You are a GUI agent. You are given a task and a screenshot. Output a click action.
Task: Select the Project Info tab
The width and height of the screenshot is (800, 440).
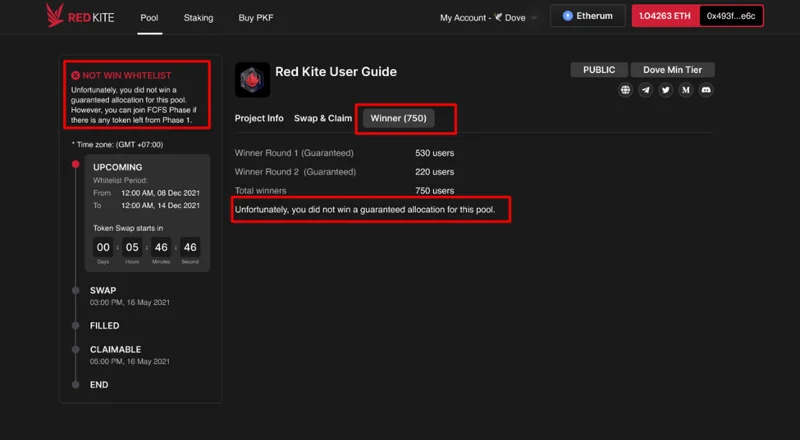[259, 118]
